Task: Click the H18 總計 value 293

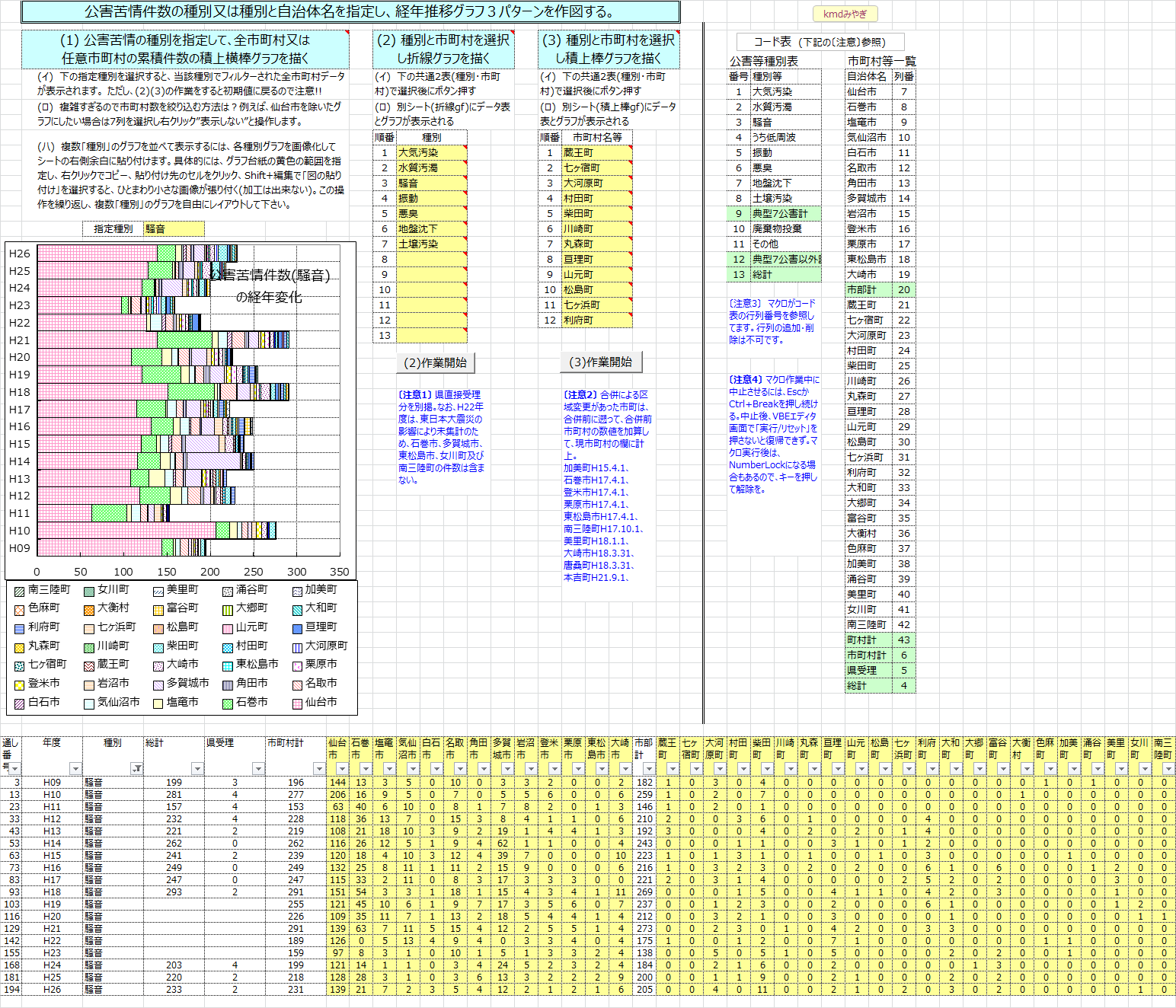Action: pos(174,892)
